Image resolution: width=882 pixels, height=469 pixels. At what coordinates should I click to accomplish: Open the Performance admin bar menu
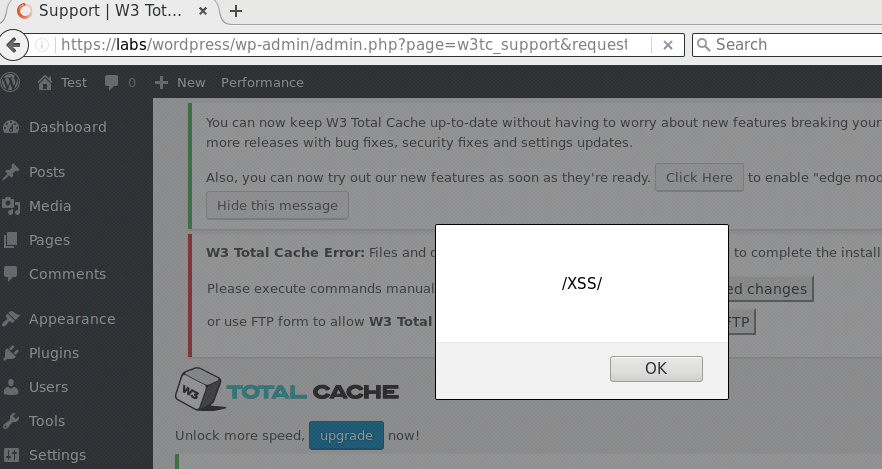tap(262, 82)
